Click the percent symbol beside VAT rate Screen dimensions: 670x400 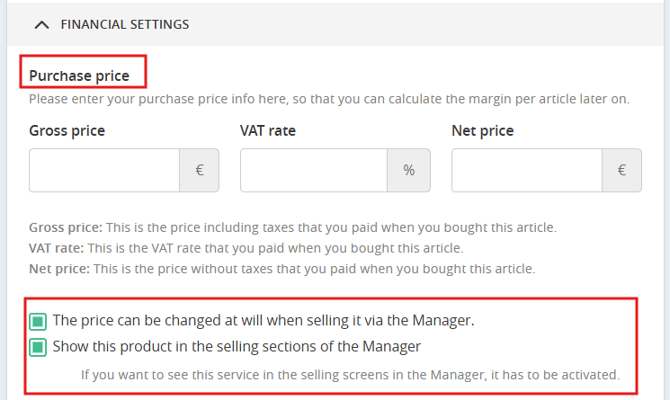tap(409, 170)
